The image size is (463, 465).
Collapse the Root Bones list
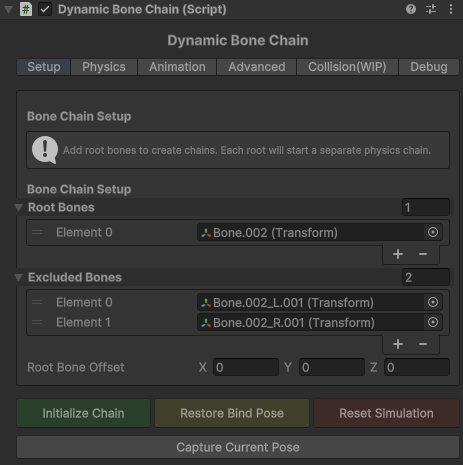19,208
